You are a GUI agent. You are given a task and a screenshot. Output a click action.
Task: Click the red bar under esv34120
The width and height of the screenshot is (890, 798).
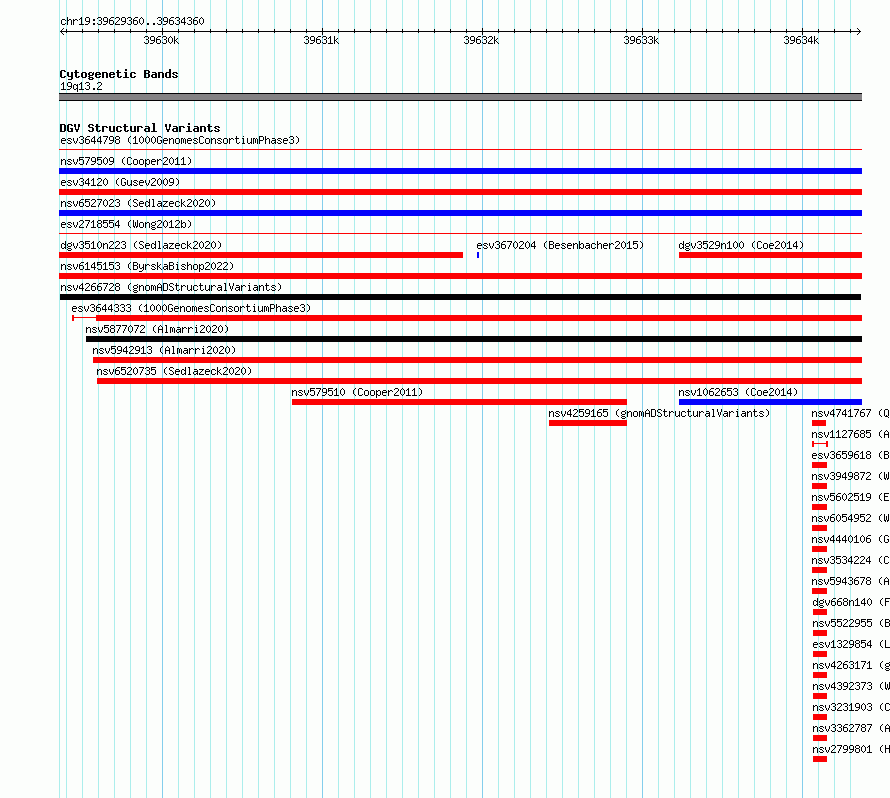pyautogui.click(x=460, y=192)
